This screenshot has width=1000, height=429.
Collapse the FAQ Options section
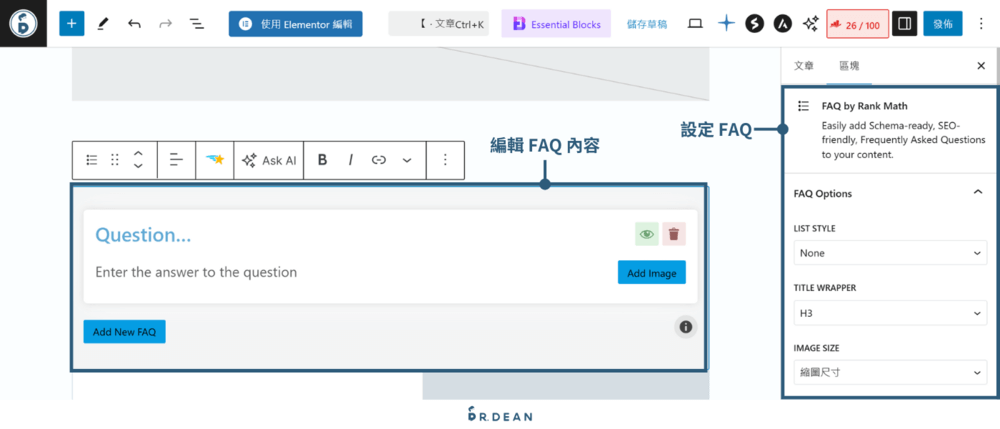coord(978,193)
